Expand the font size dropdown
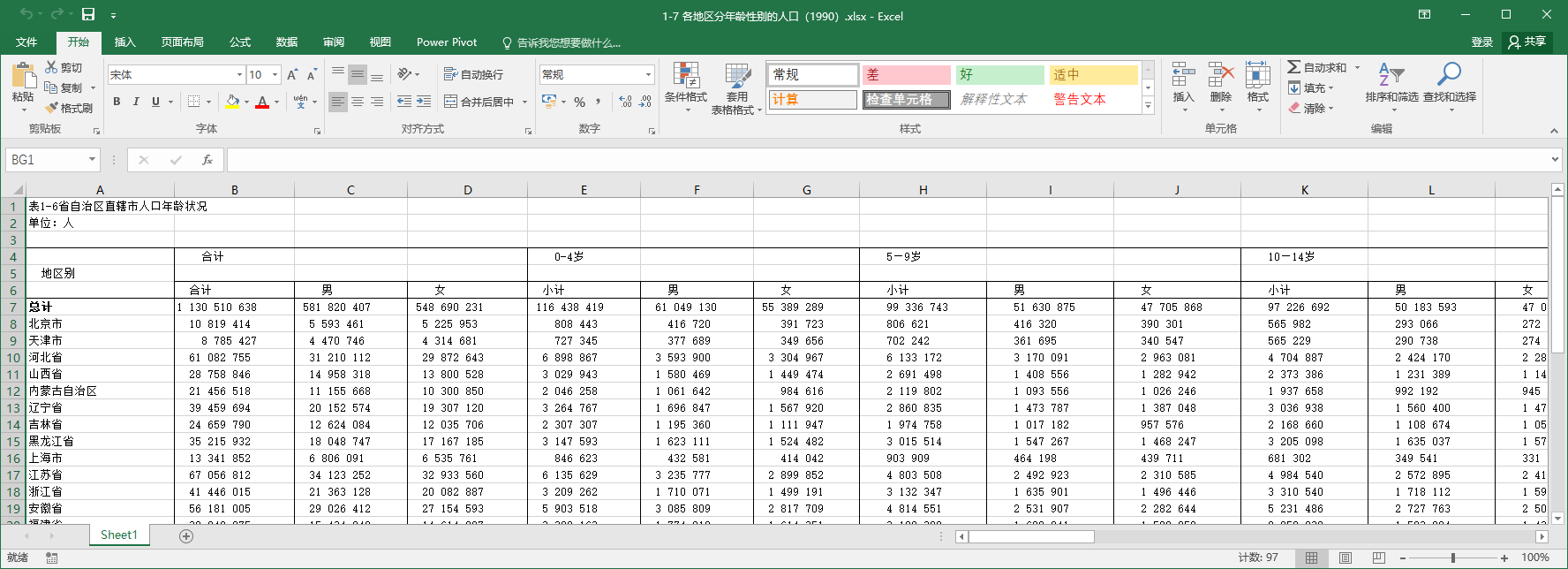Image resolution: width=1568 pixels, height=569 pixels. [x=275, y=75]
